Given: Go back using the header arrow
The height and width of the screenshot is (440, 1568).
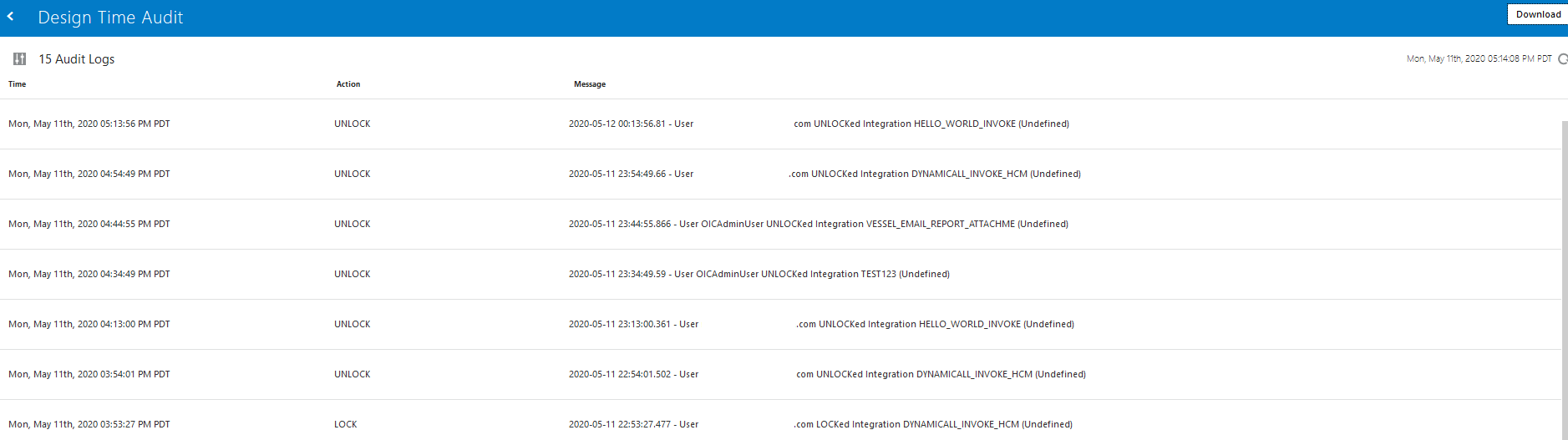Looking at the screenshot, I should click(x=11, y=17).
